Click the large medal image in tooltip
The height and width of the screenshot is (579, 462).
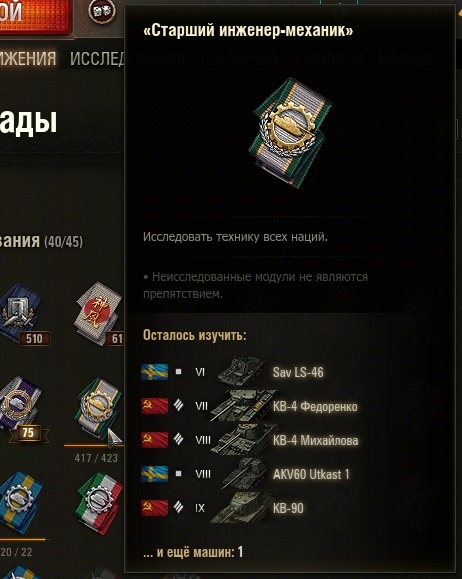click(290, 132)
